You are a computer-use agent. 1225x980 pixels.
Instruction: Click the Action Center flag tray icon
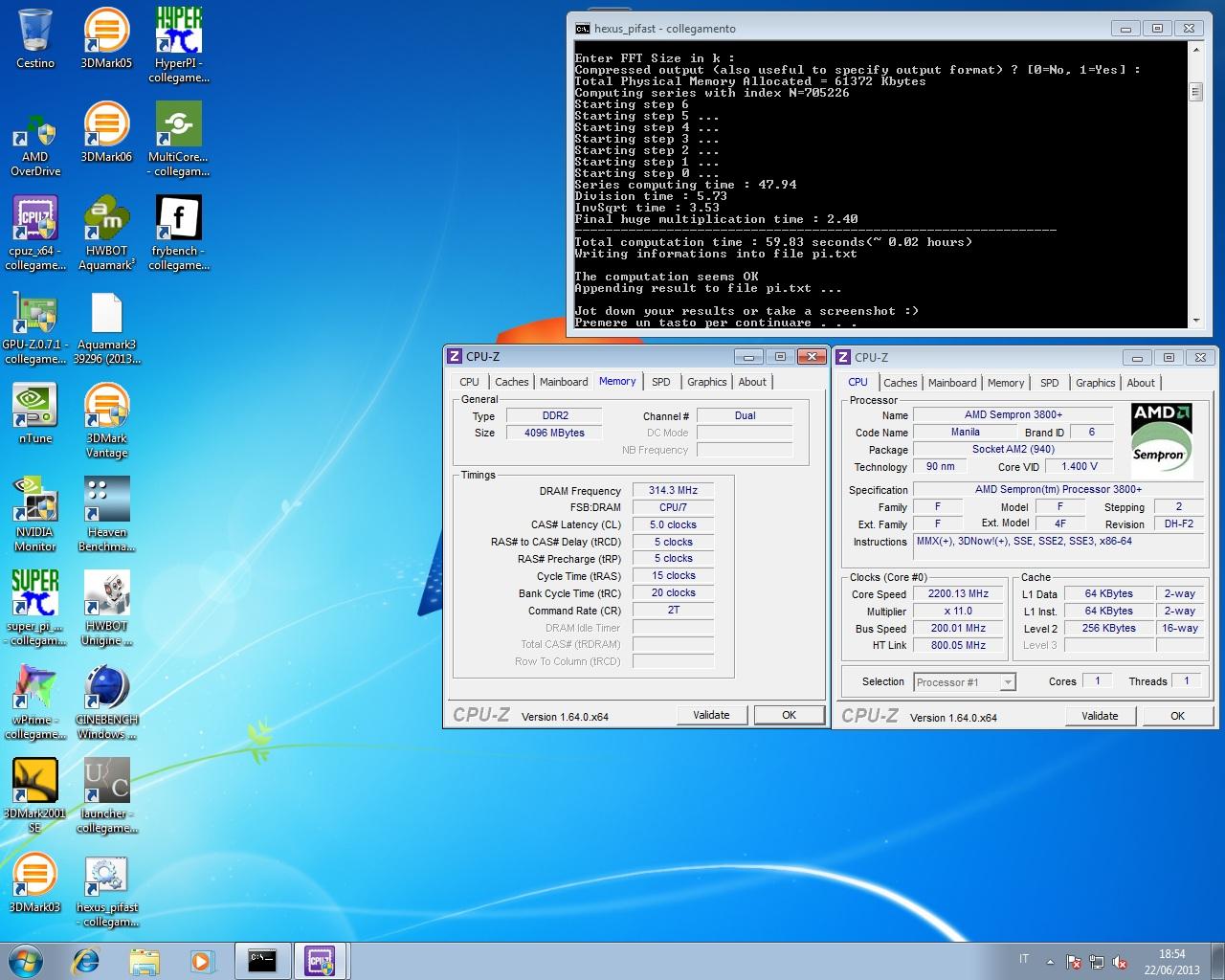point(1074,962)
